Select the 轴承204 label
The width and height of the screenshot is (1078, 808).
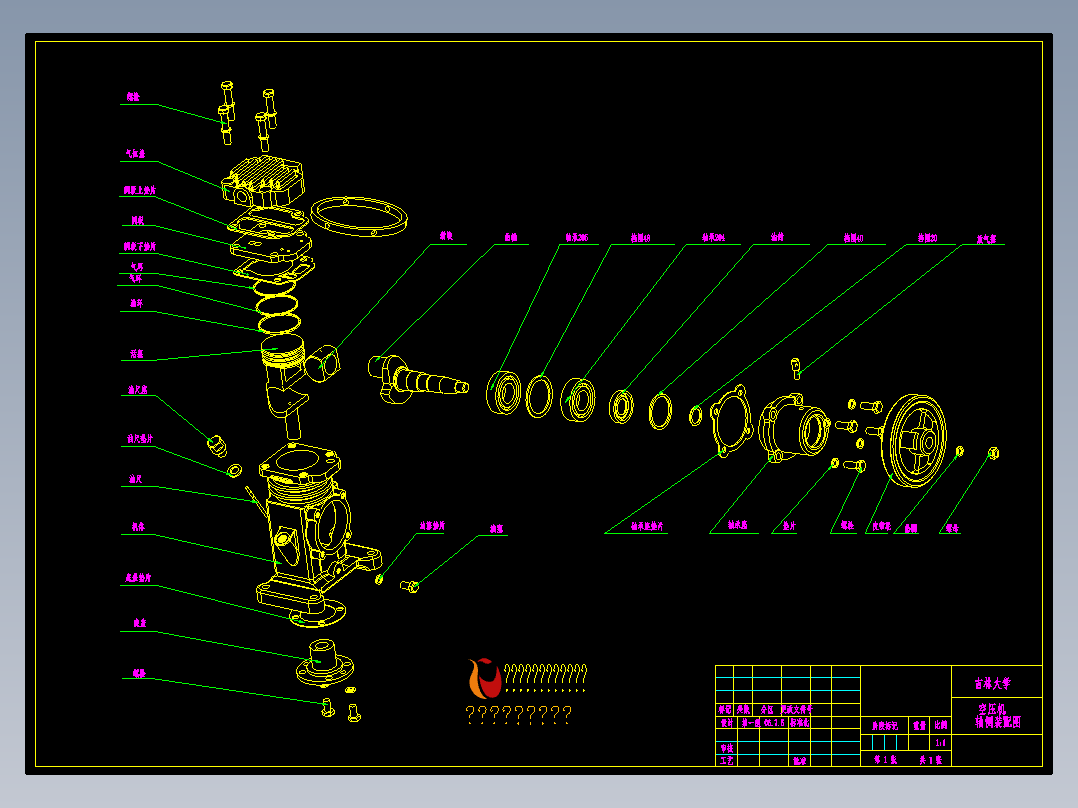click(713, 237)
